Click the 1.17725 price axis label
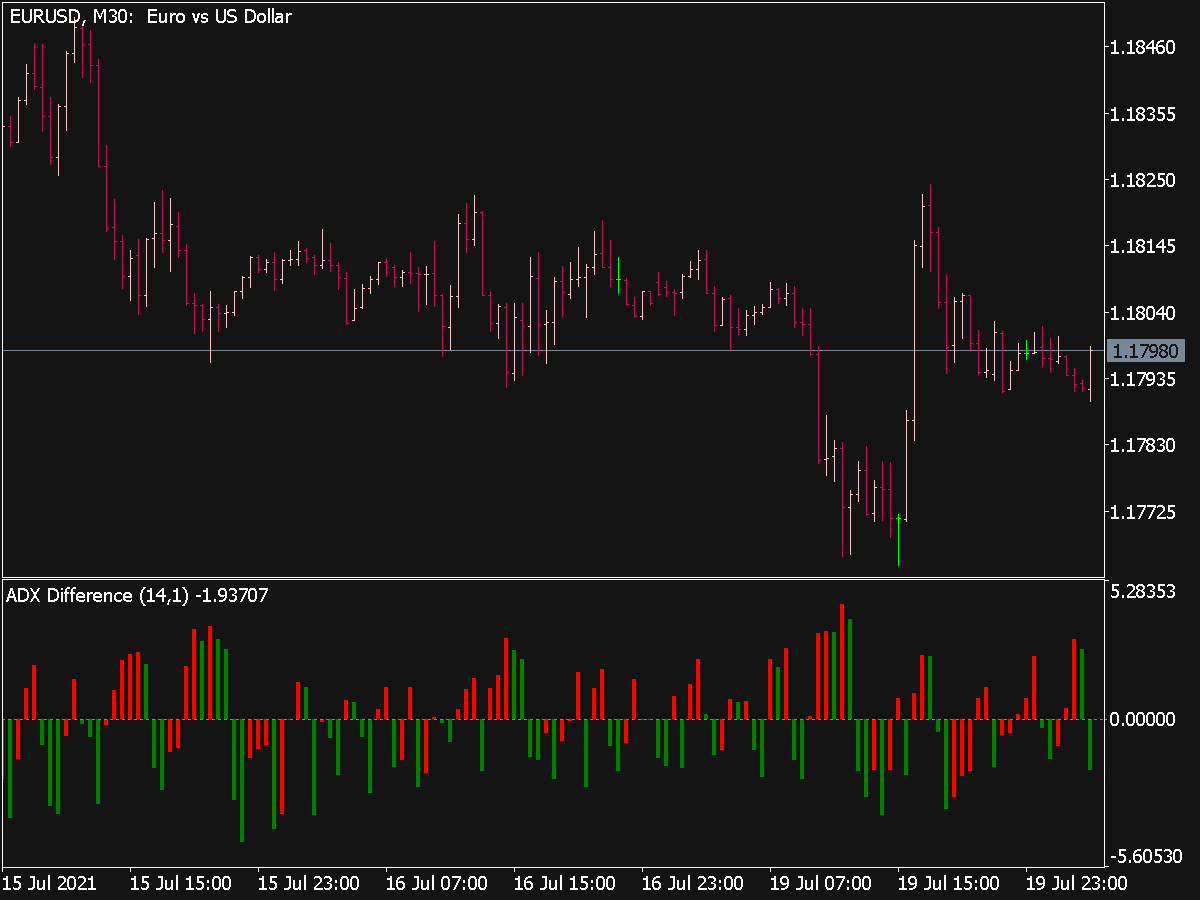Image resolution: width=1200 pixels, height=900 pixels. [1144, 512]
